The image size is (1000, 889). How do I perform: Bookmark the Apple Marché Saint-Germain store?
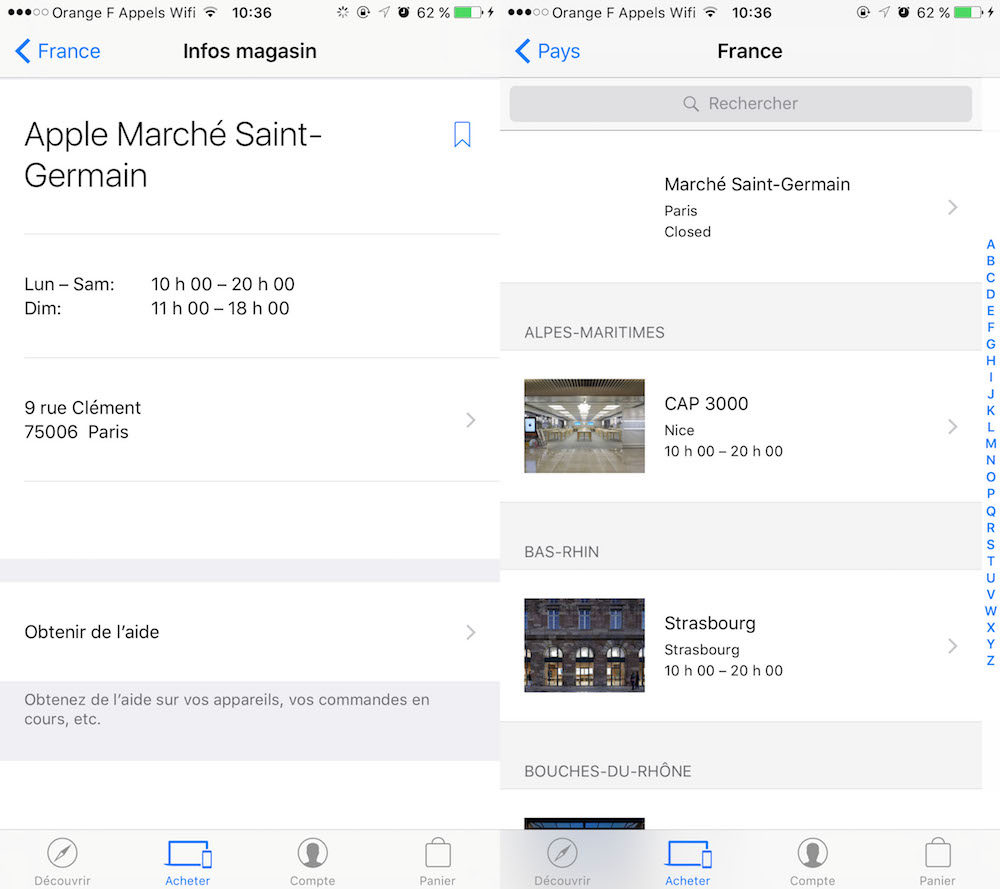[462, 135]
